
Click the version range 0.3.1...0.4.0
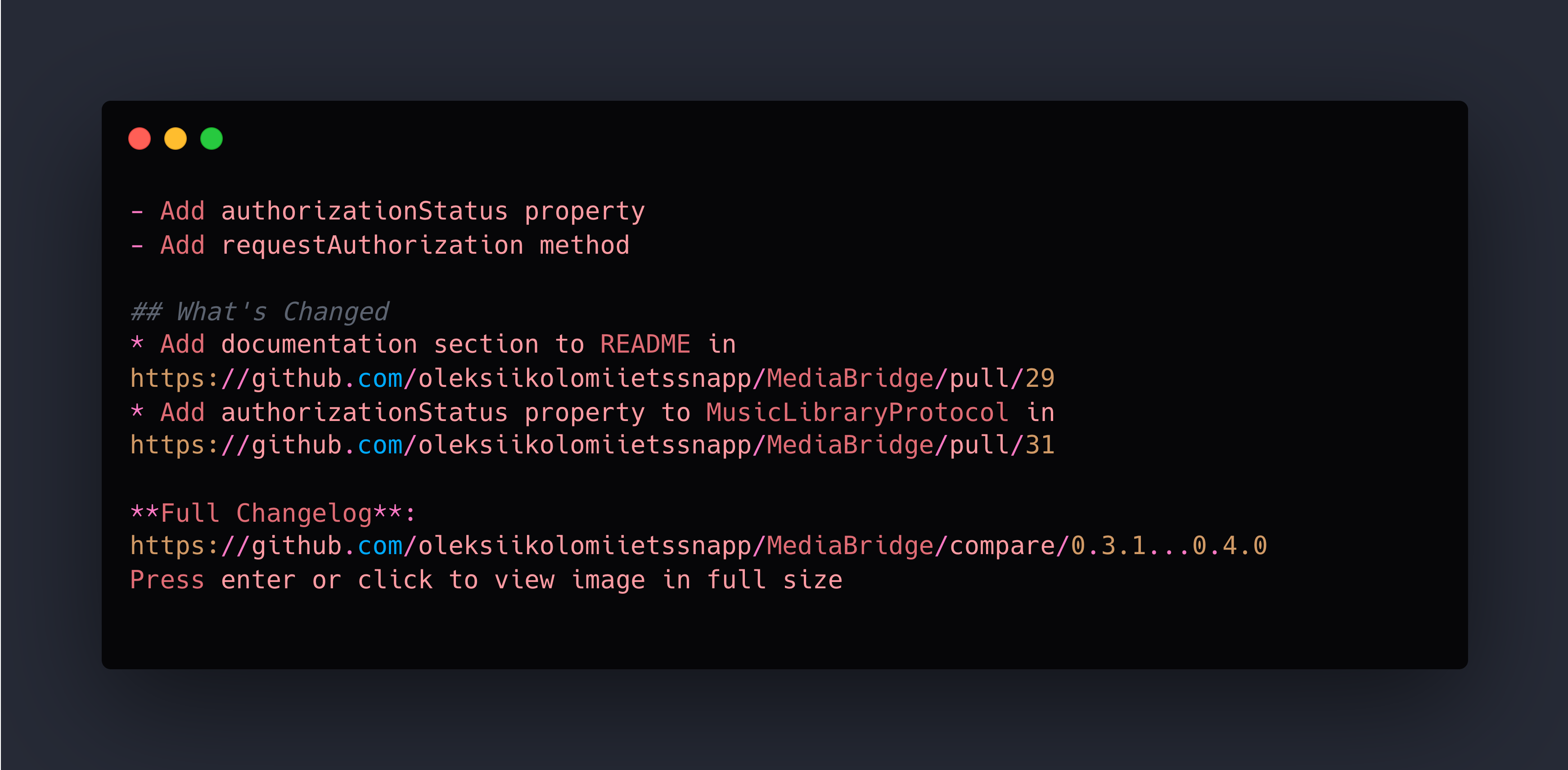(1169, 546)
